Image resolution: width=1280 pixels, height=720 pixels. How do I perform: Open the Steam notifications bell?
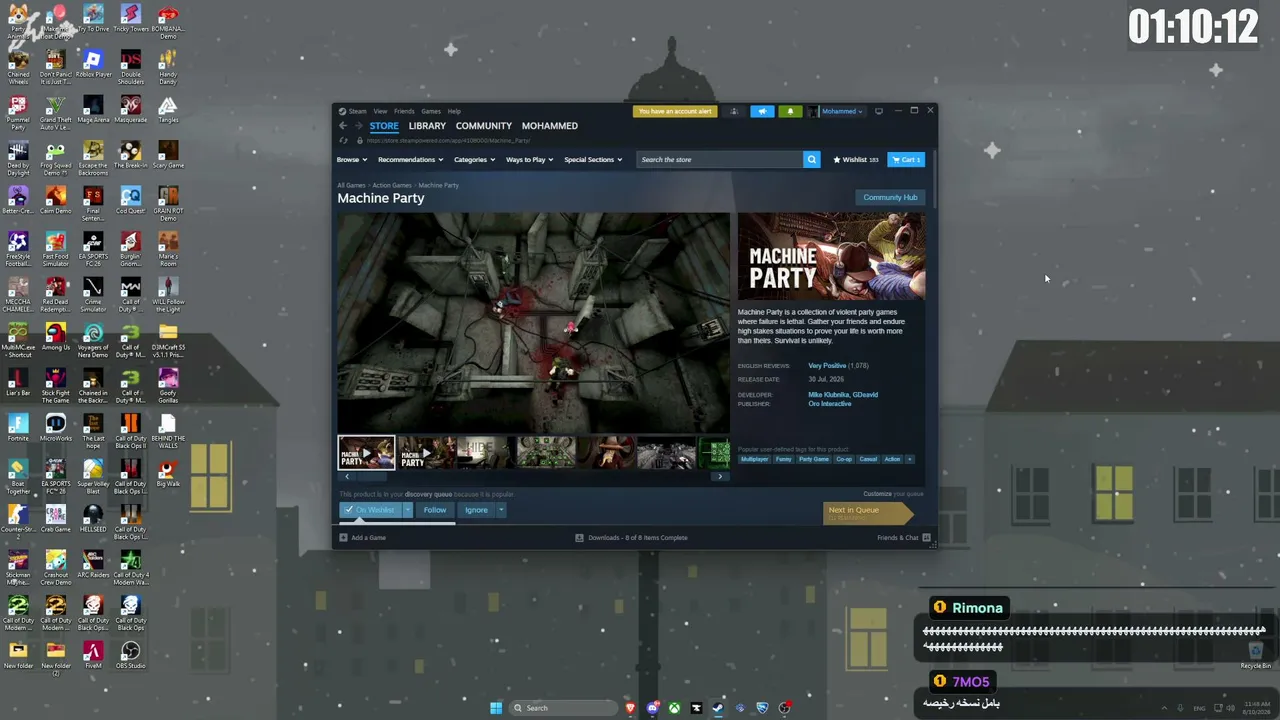click(790, 111)
